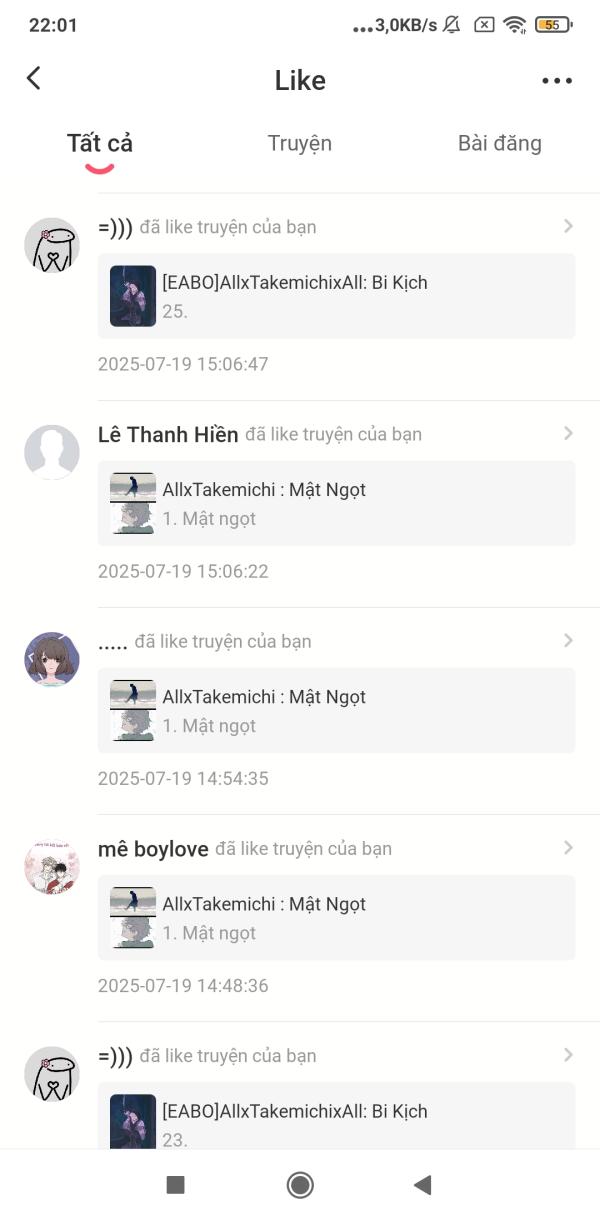
Task: Open the Bi Kịch chapter 25 story card
Action: point(337,296)
